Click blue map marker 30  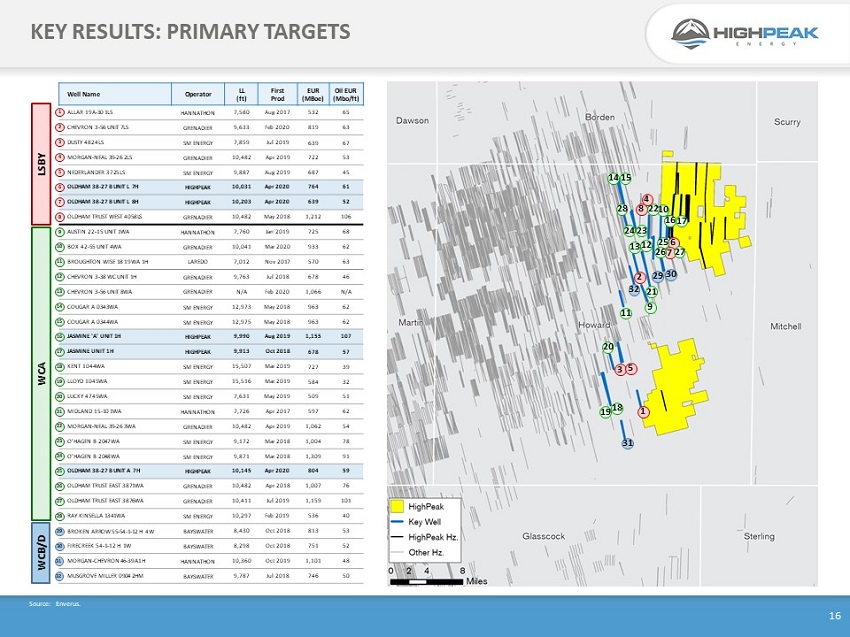(x=671, y=274)
